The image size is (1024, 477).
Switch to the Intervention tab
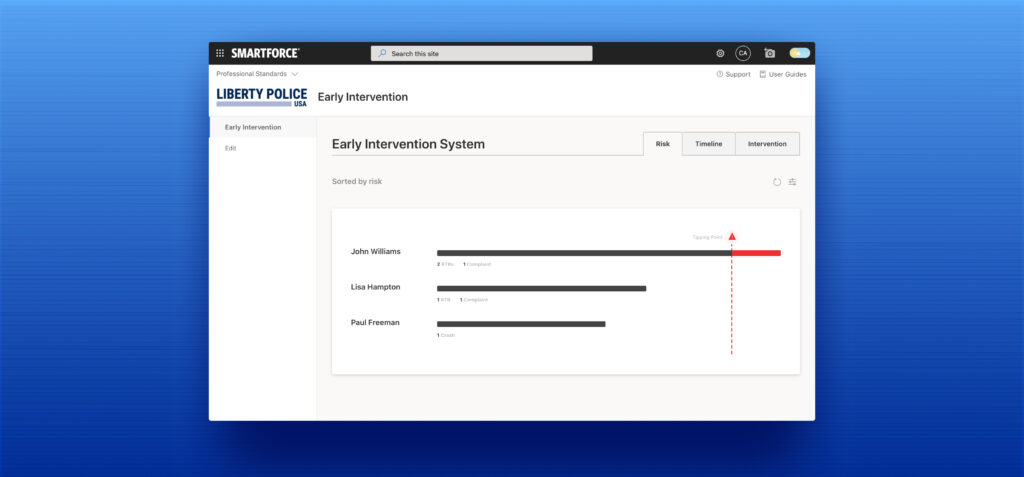[x=767, y=144]
